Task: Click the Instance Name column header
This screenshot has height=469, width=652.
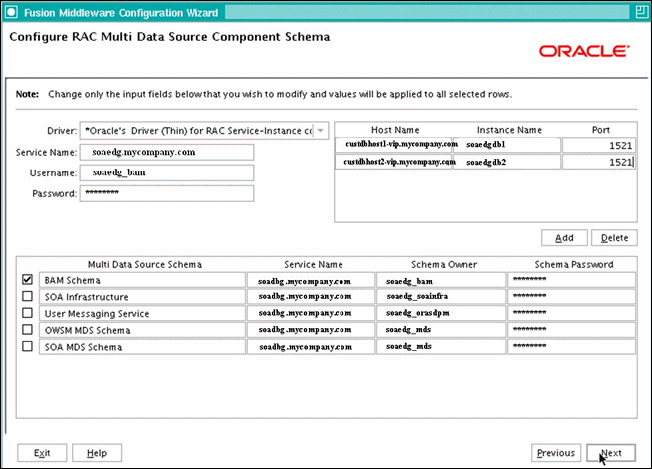Action: click(x=509, y=130)
